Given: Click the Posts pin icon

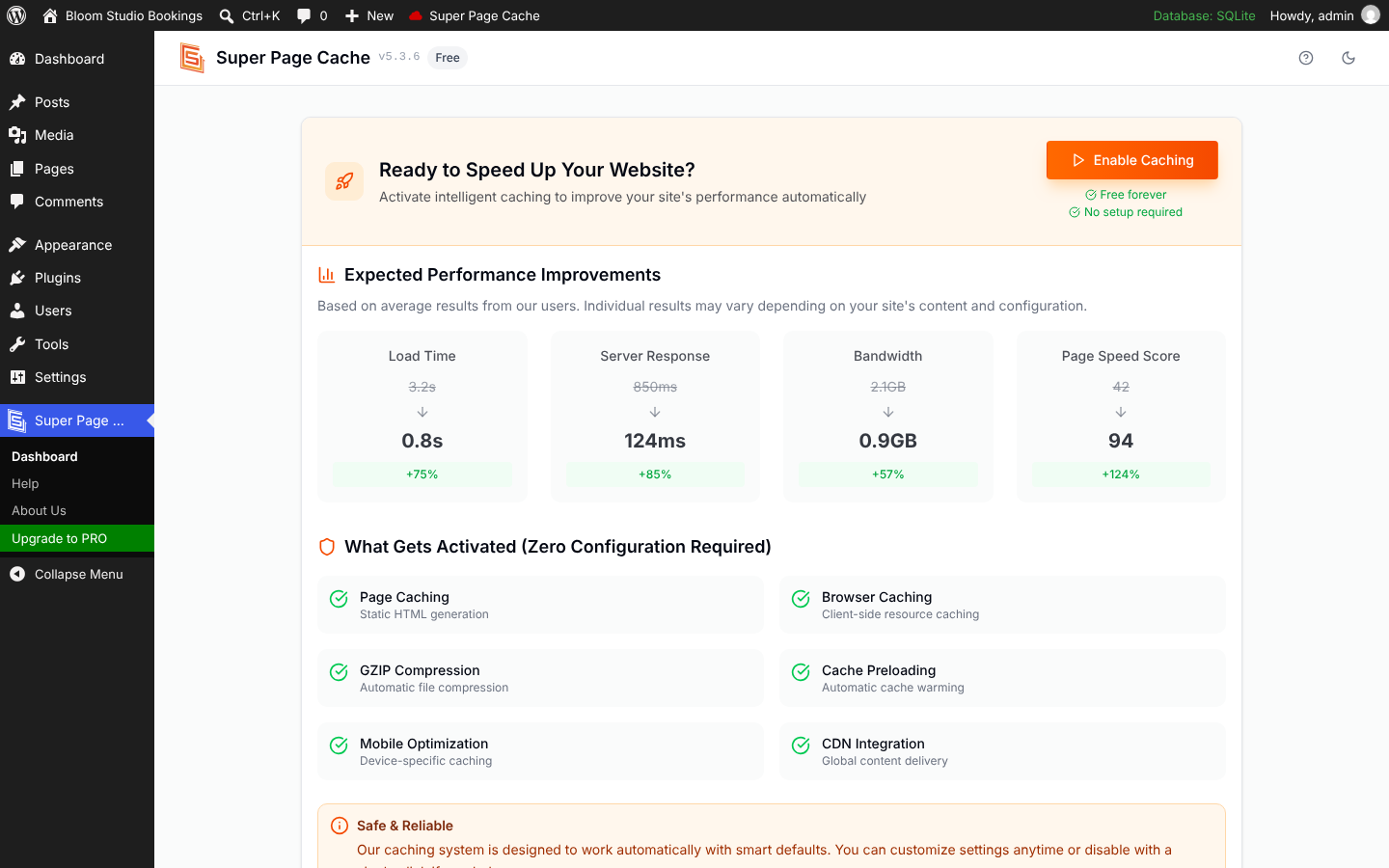Looking at the screenshot, I should (x=17, y=102).
